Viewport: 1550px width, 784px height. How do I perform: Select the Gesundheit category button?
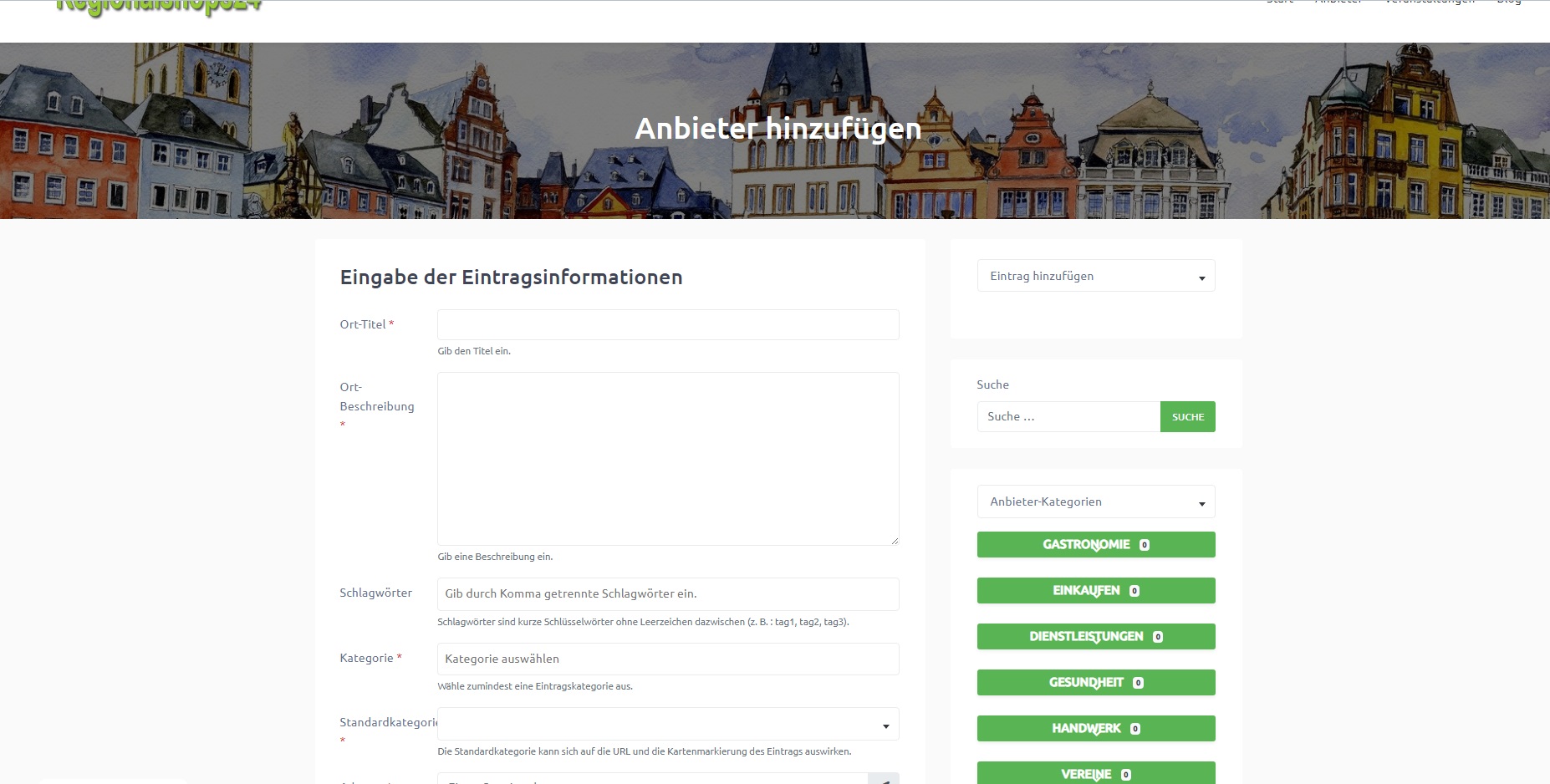pyautogui.click(x=1085, y=683)
